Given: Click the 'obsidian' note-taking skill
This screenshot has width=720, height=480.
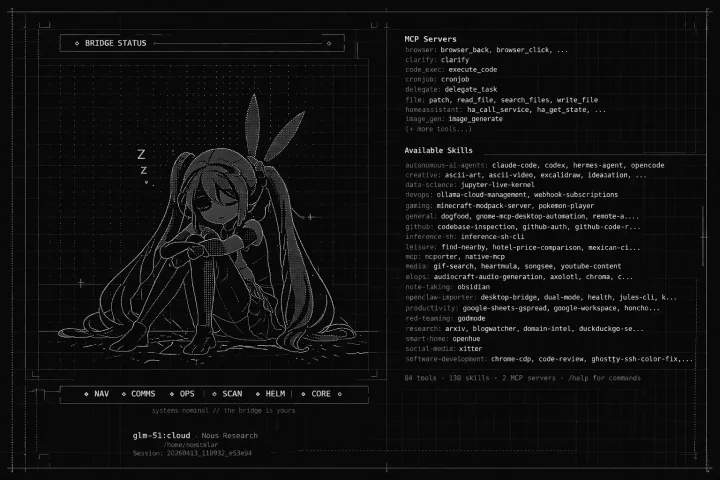Looking at the screenshot, I should 473,287.
